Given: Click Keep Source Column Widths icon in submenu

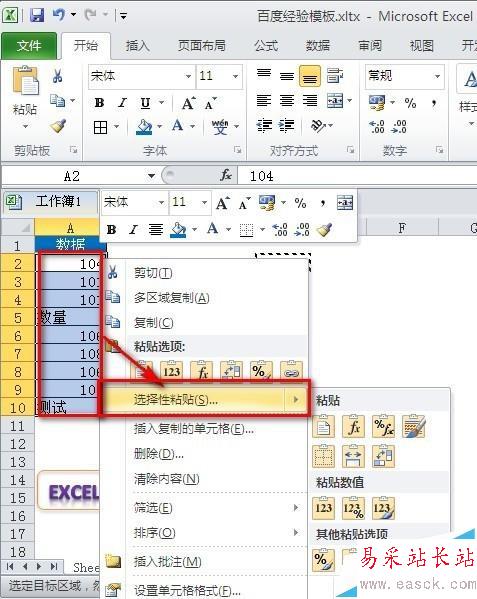Looking at the screenshot, I should click(353, 456).
